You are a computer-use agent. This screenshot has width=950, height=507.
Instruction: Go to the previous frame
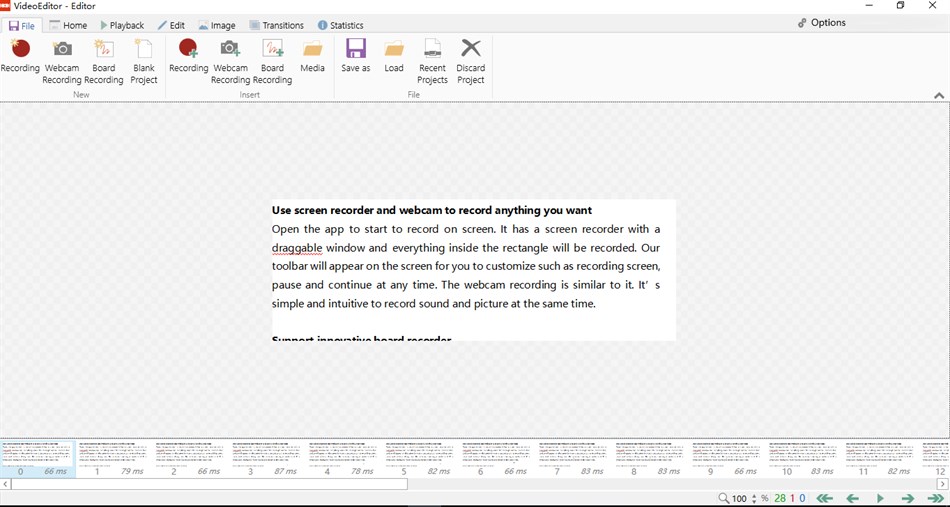coord(852,499)
